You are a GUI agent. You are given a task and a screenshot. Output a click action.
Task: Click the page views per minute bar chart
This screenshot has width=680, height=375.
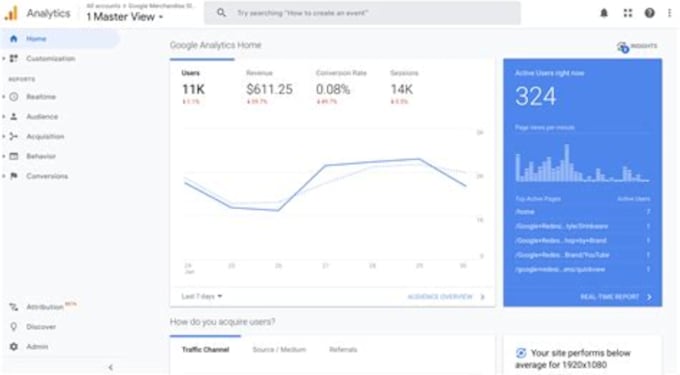tap(582, 163)
